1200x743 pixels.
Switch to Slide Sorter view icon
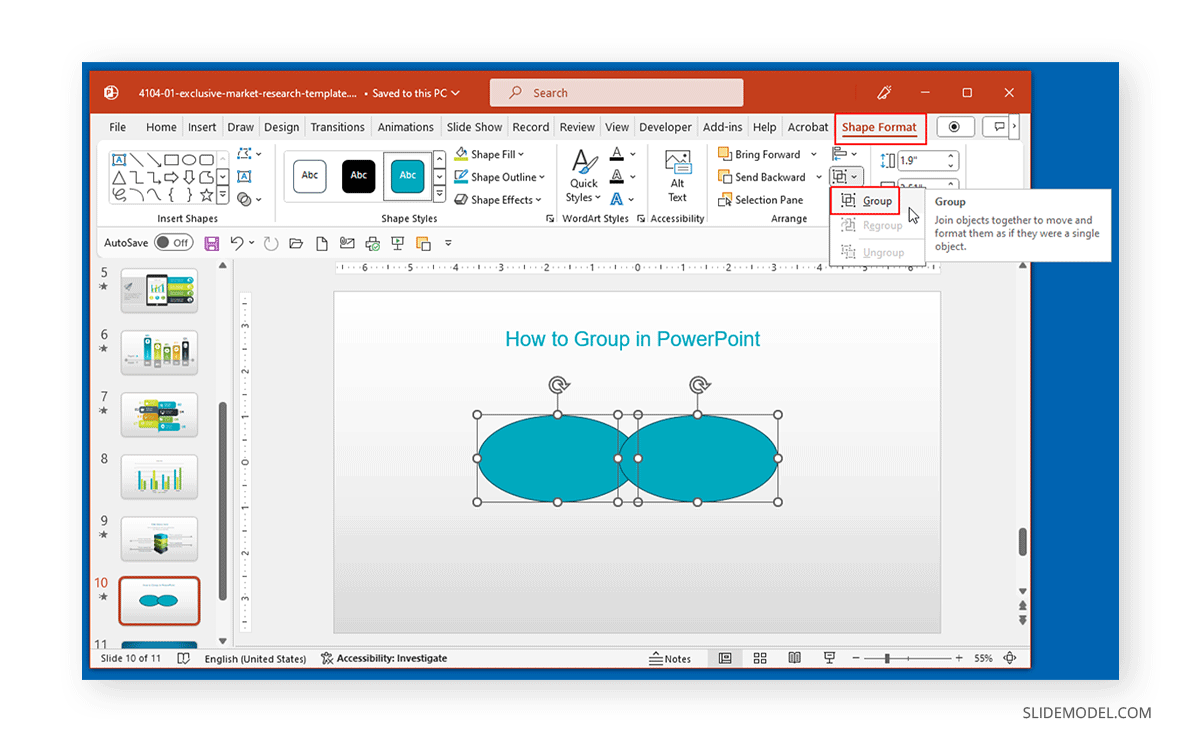point(760,658)
